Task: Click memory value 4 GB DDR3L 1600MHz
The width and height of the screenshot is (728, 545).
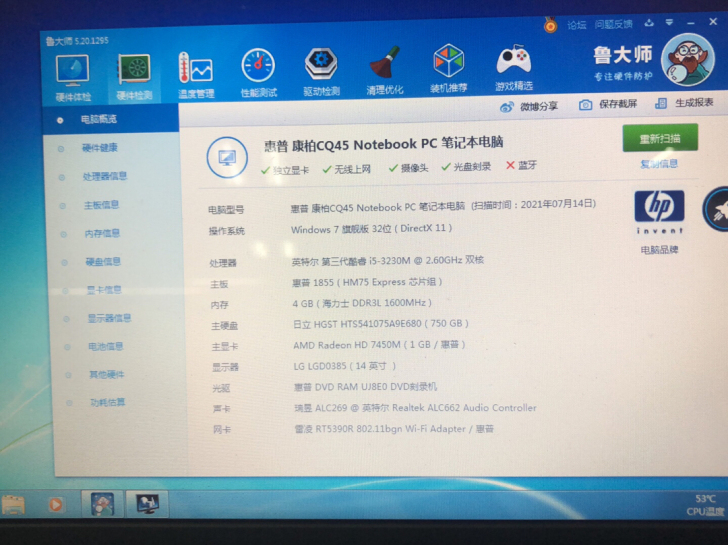Action: (362, 303)
